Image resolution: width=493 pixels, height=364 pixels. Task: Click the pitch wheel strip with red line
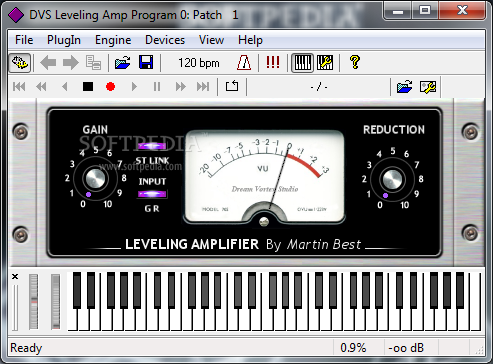point(34,302)
